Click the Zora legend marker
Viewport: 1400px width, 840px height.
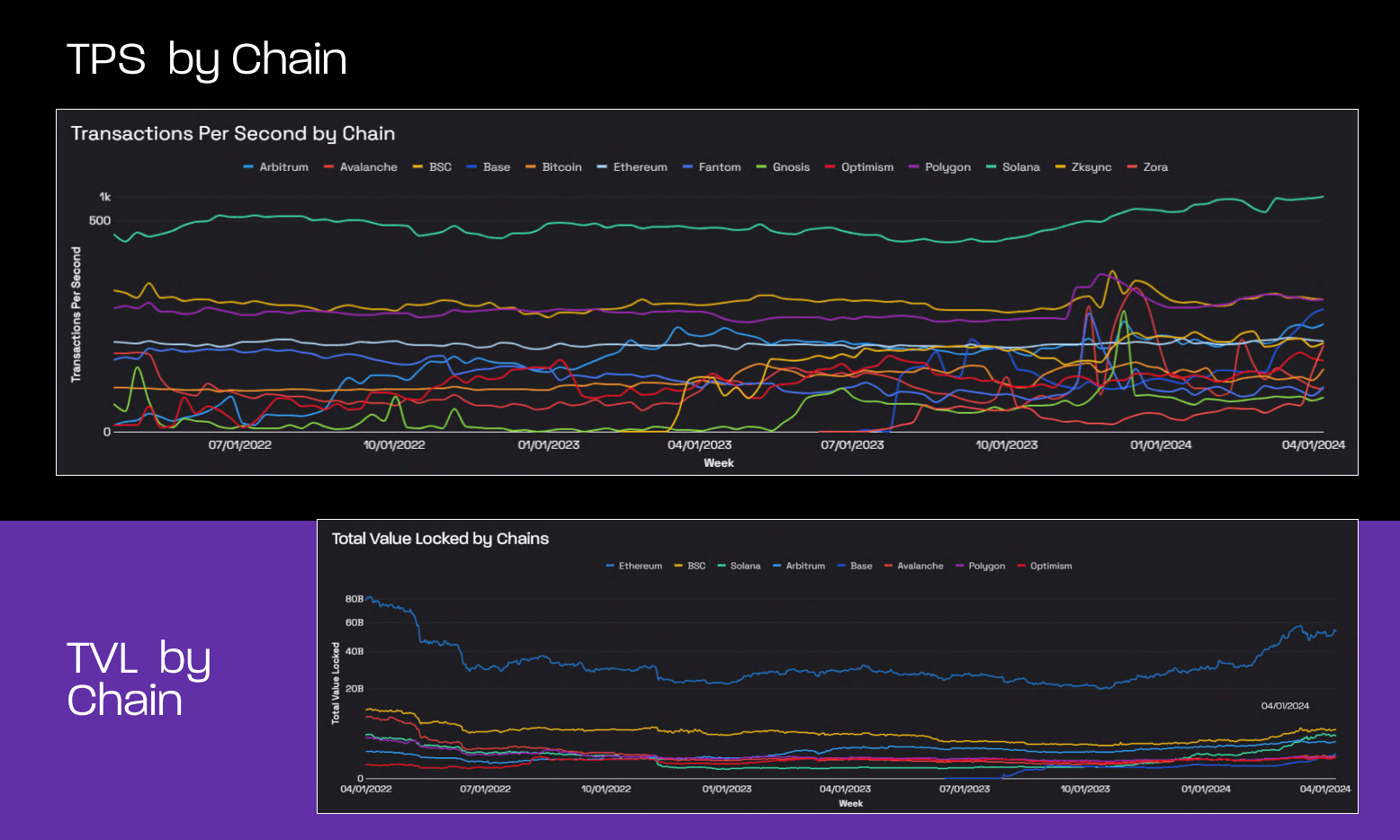(1132, 166)
